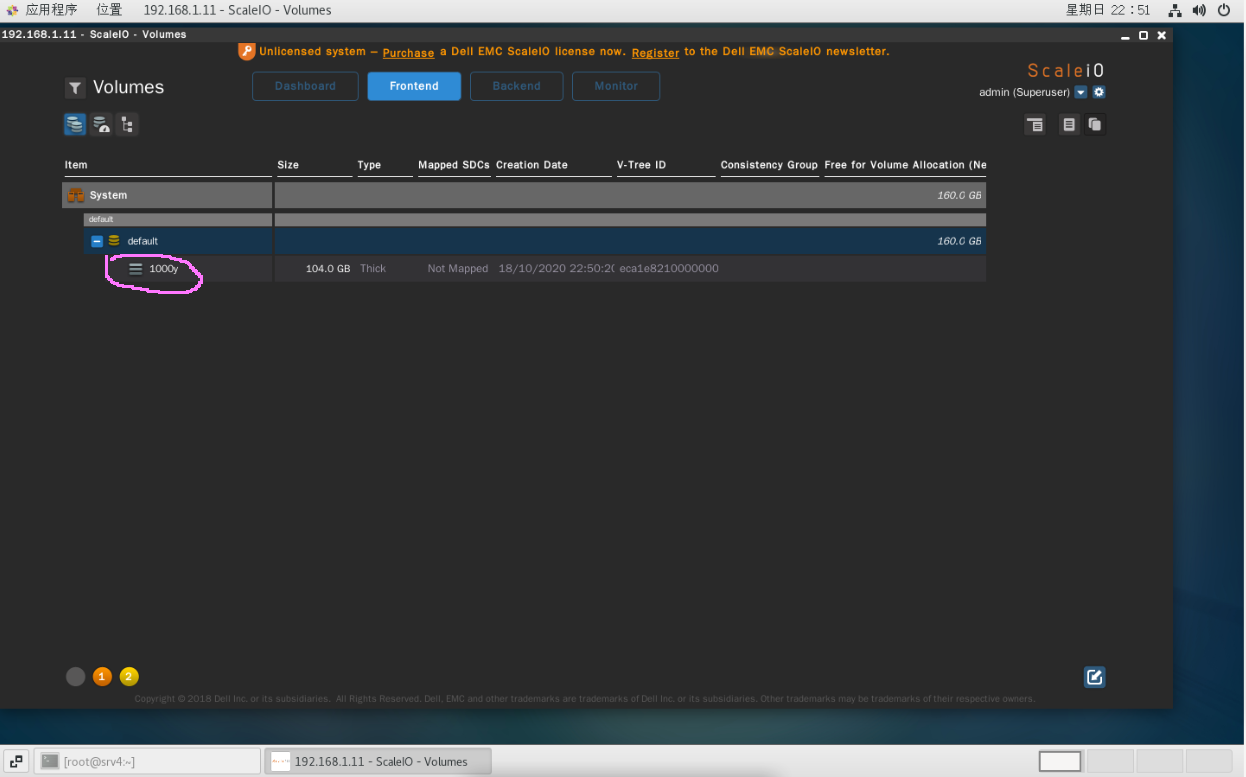Select the first workspace in the switcher
Image resolution: width=1246 pixels, height=777 pixels.
tap(1060, 761)
